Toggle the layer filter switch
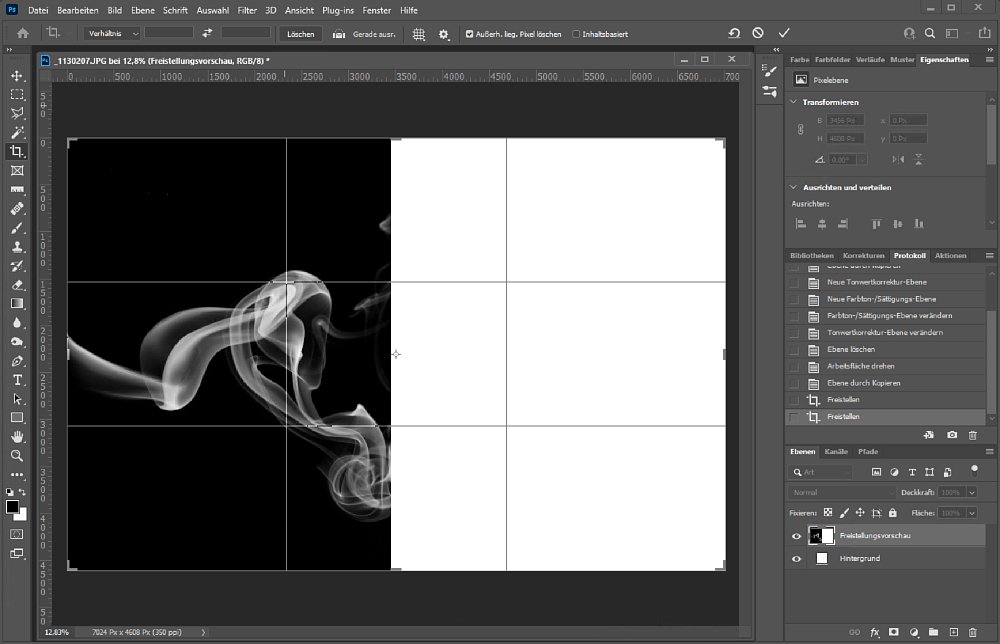This screenshot has width=1000, height=644. click(974, 471)
